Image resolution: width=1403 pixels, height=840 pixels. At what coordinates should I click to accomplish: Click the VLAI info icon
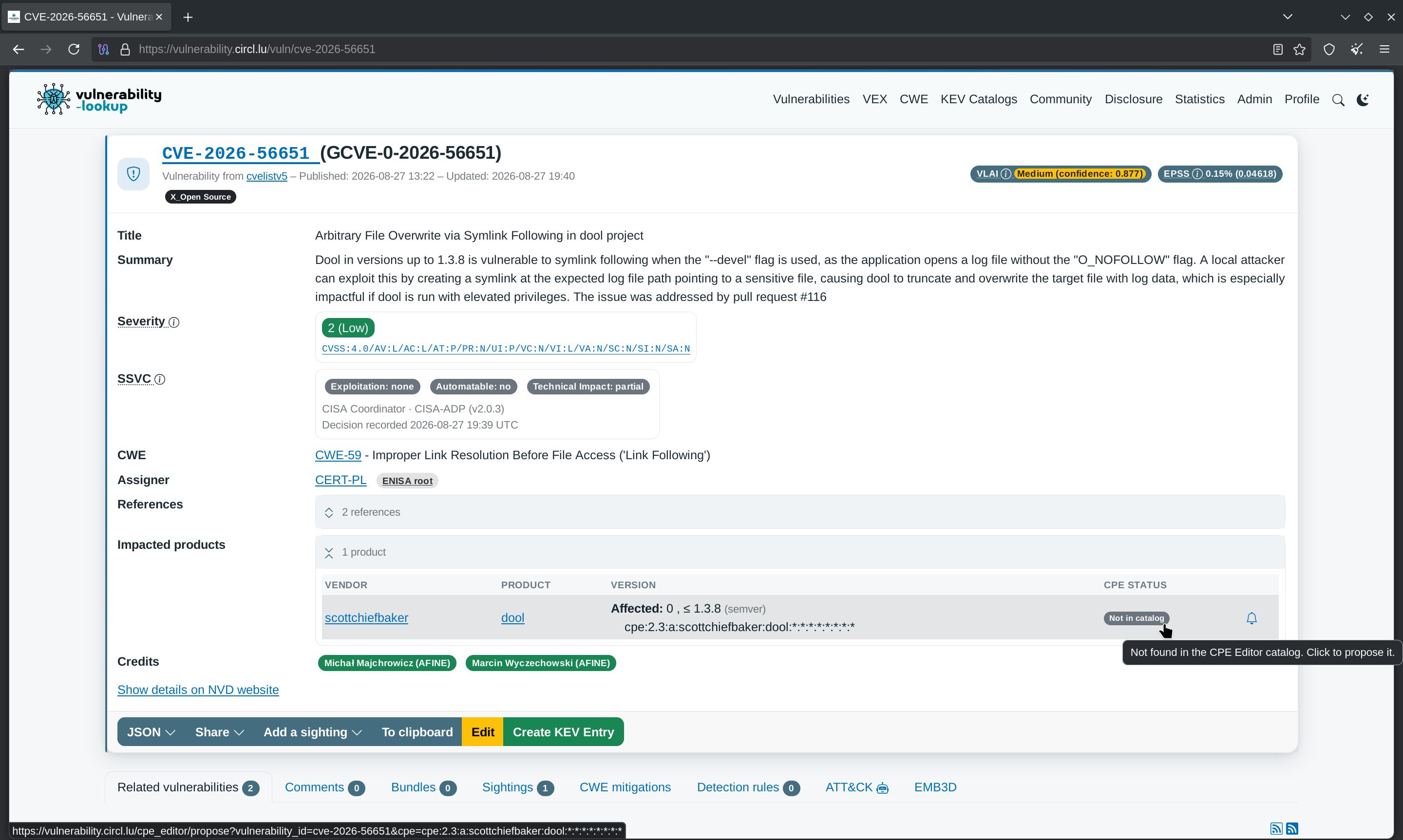[1005, 174]
